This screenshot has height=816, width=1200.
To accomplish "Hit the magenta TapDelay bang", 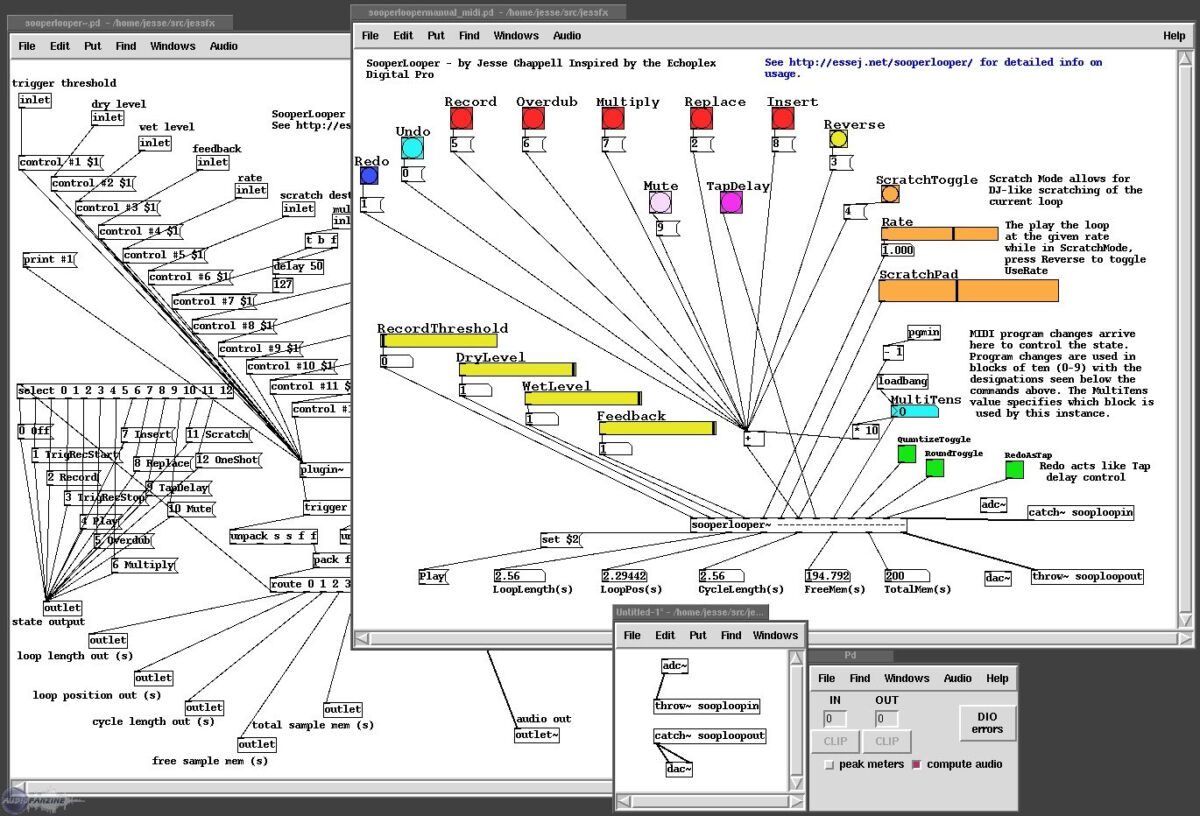I will (731, 203).
